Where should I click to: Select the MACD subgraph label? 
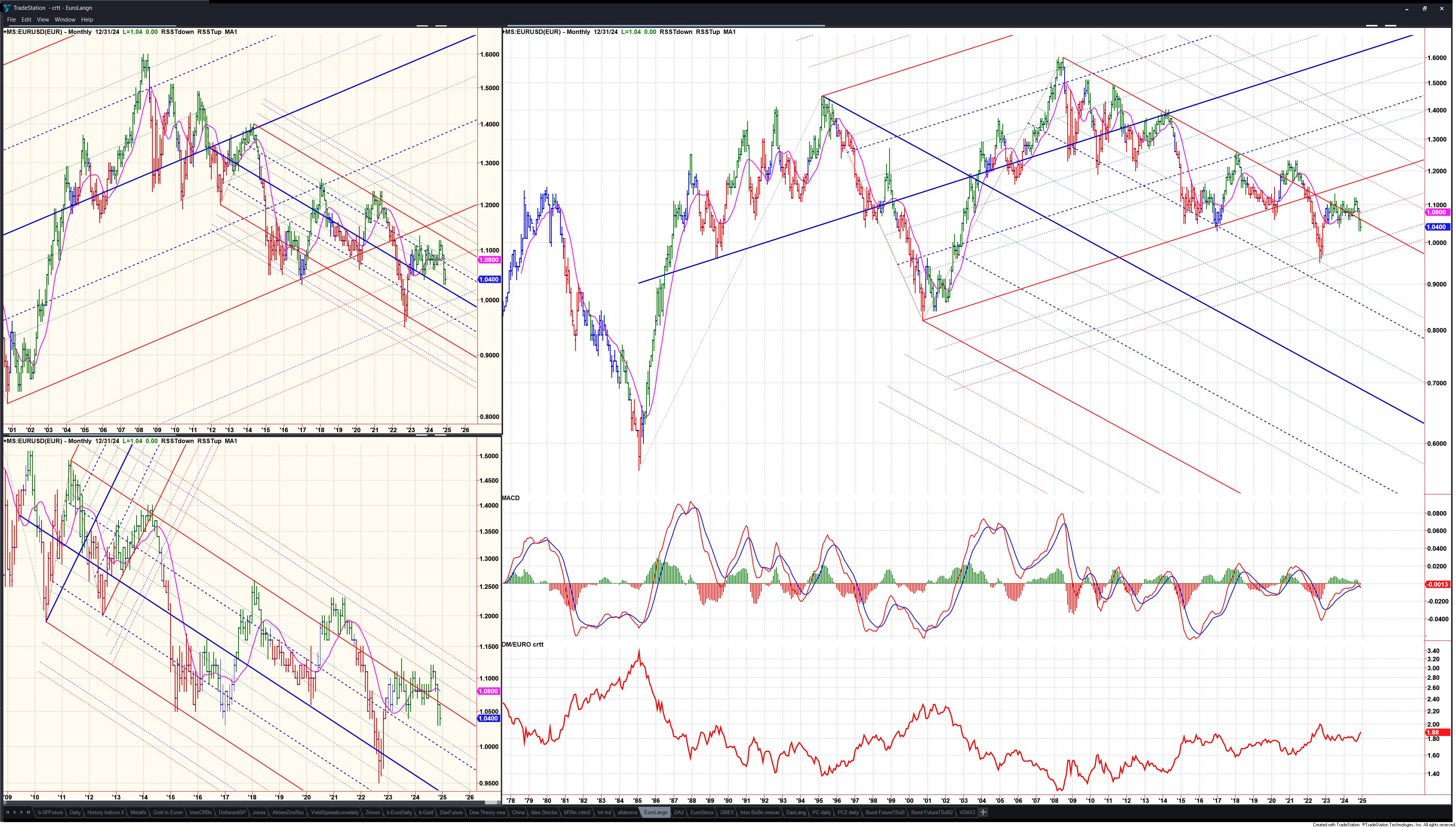(511, 498)
